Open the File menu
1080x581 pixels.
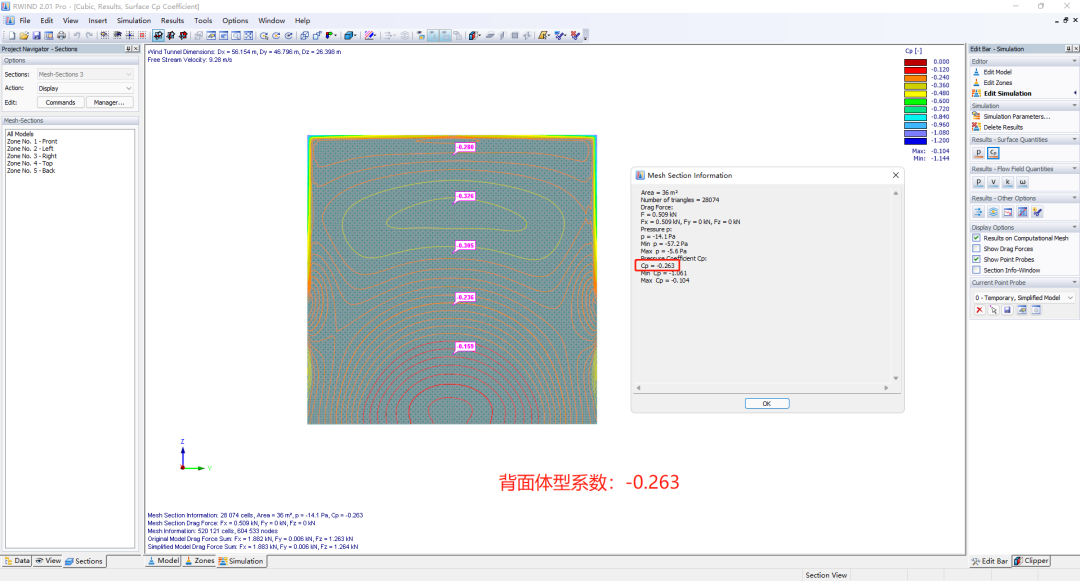pos(25,21)
